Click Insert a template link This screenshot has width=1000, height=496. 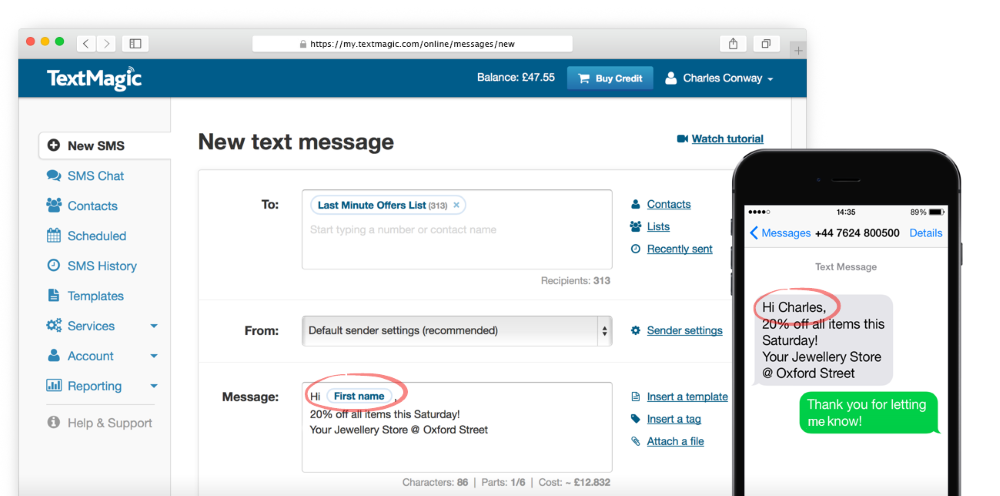click(x=687, y=397)
